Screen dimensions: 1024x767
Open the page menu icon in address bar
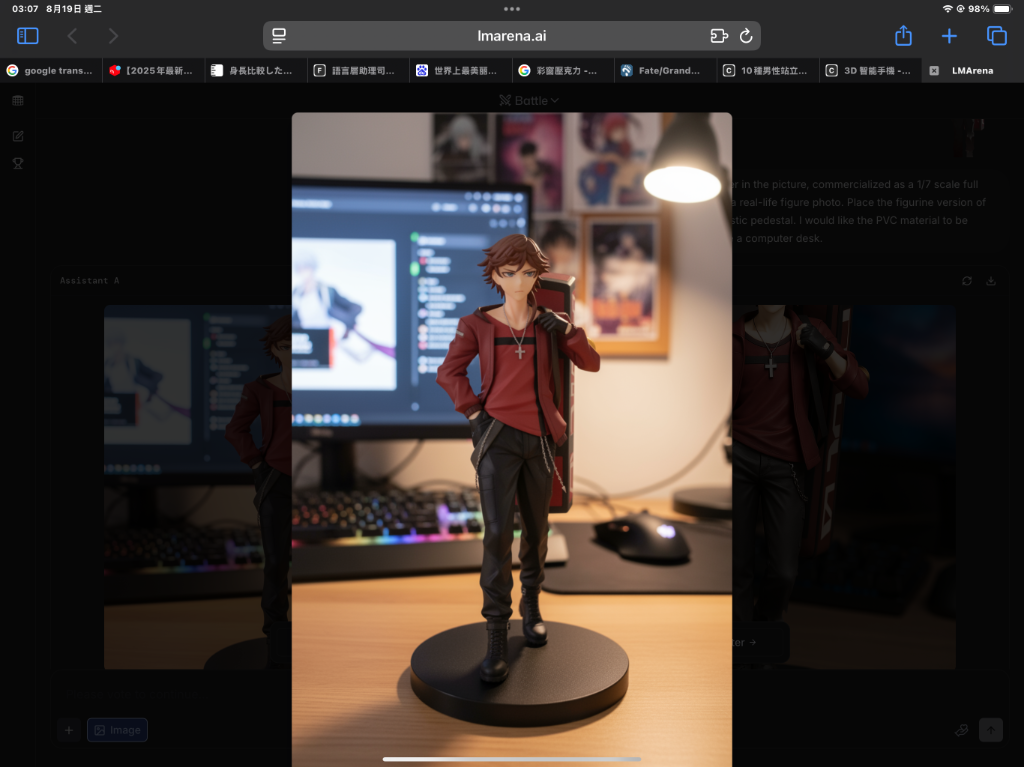tap(279, 36)
